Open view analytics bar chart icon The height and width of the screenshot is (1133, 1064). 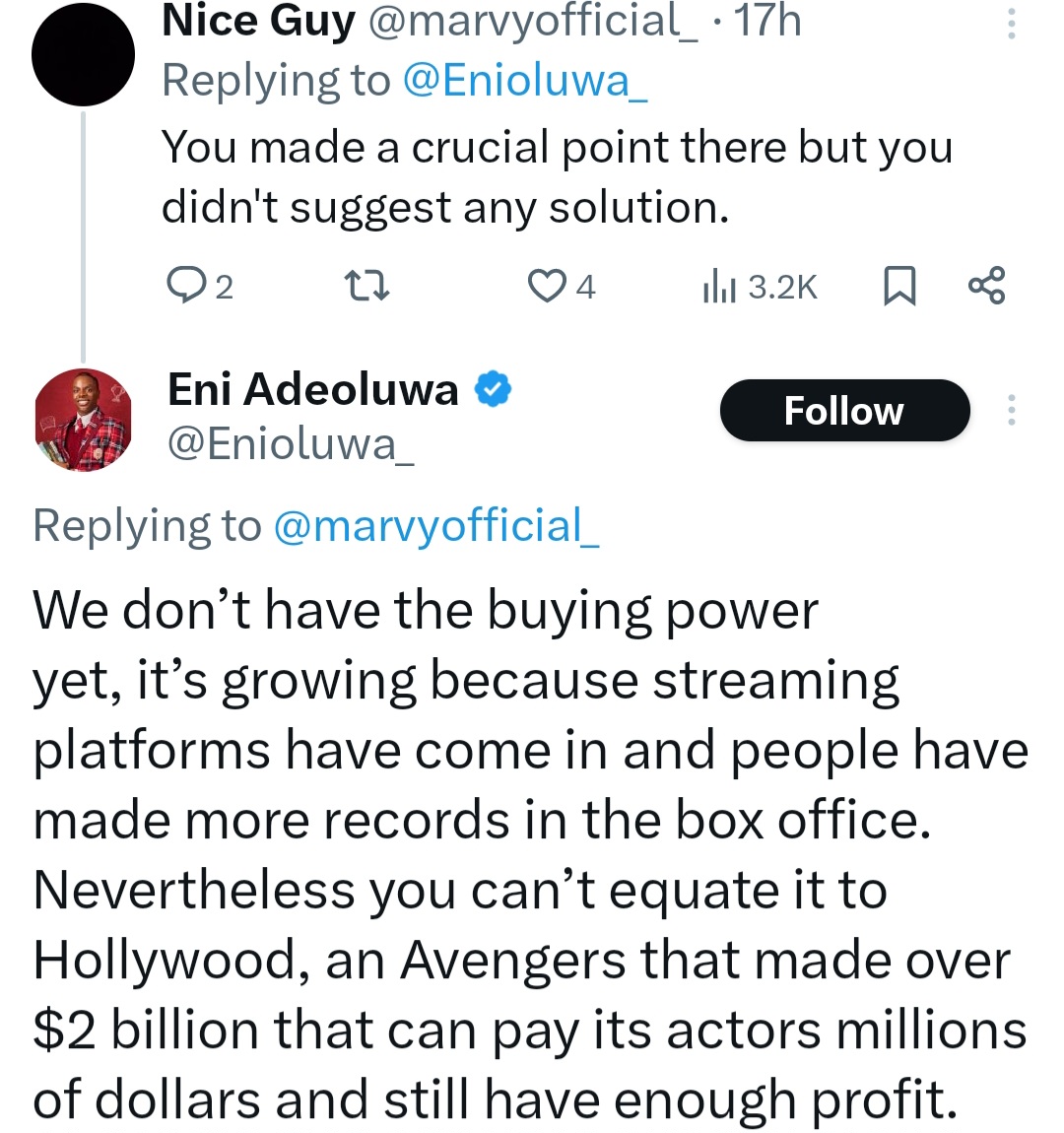coord(719,287)
